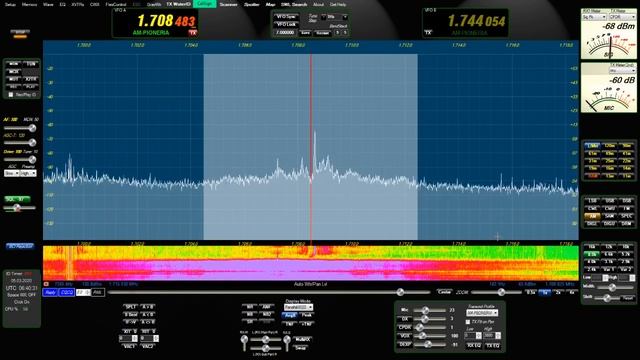Image resolution: width=640 pixels, height=360 pixels.
Task: Open the Preamp dropdown
Action: pos(28,173)
